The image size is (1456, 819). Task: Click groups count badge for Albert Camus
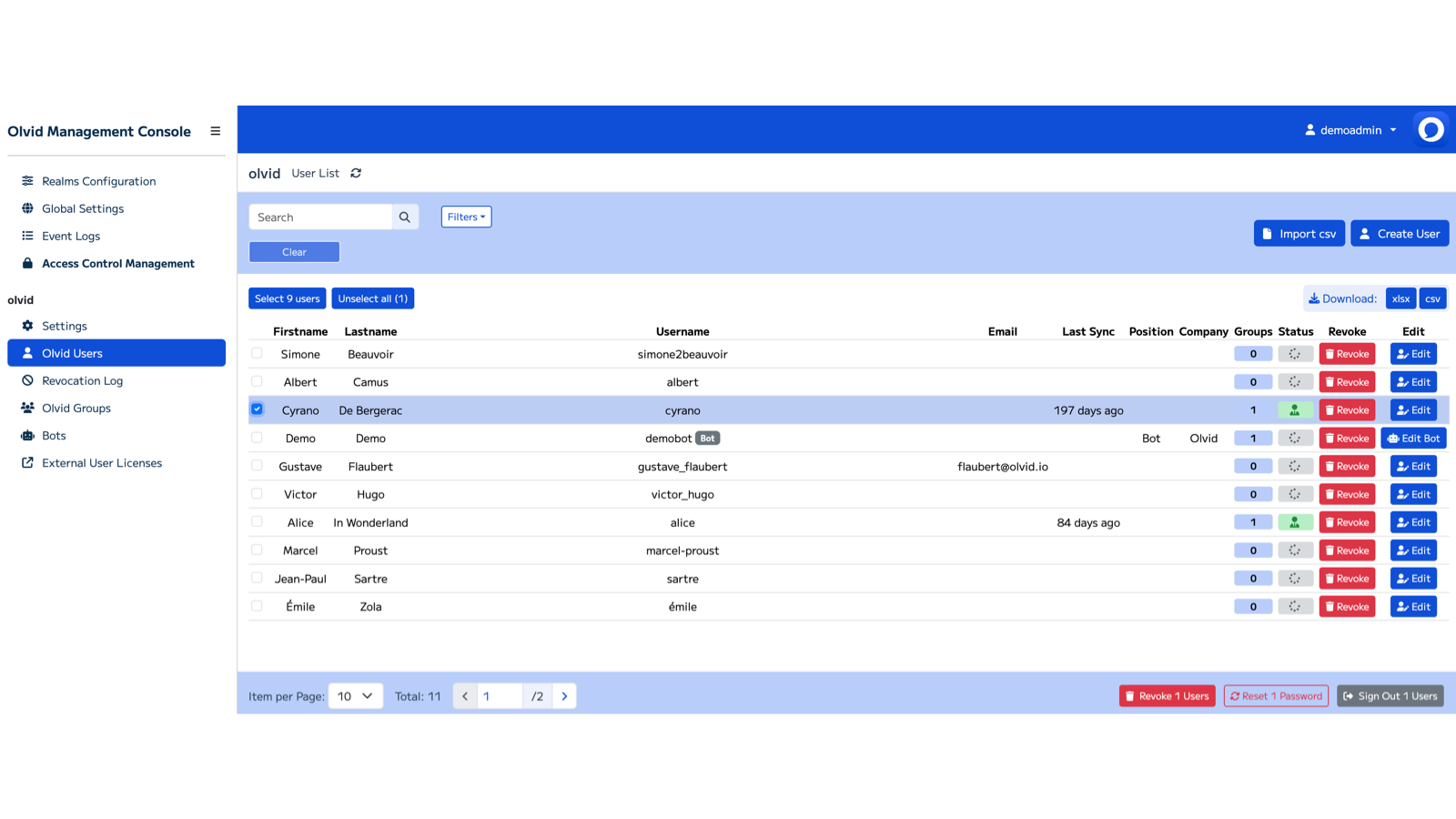(1253, 382)
